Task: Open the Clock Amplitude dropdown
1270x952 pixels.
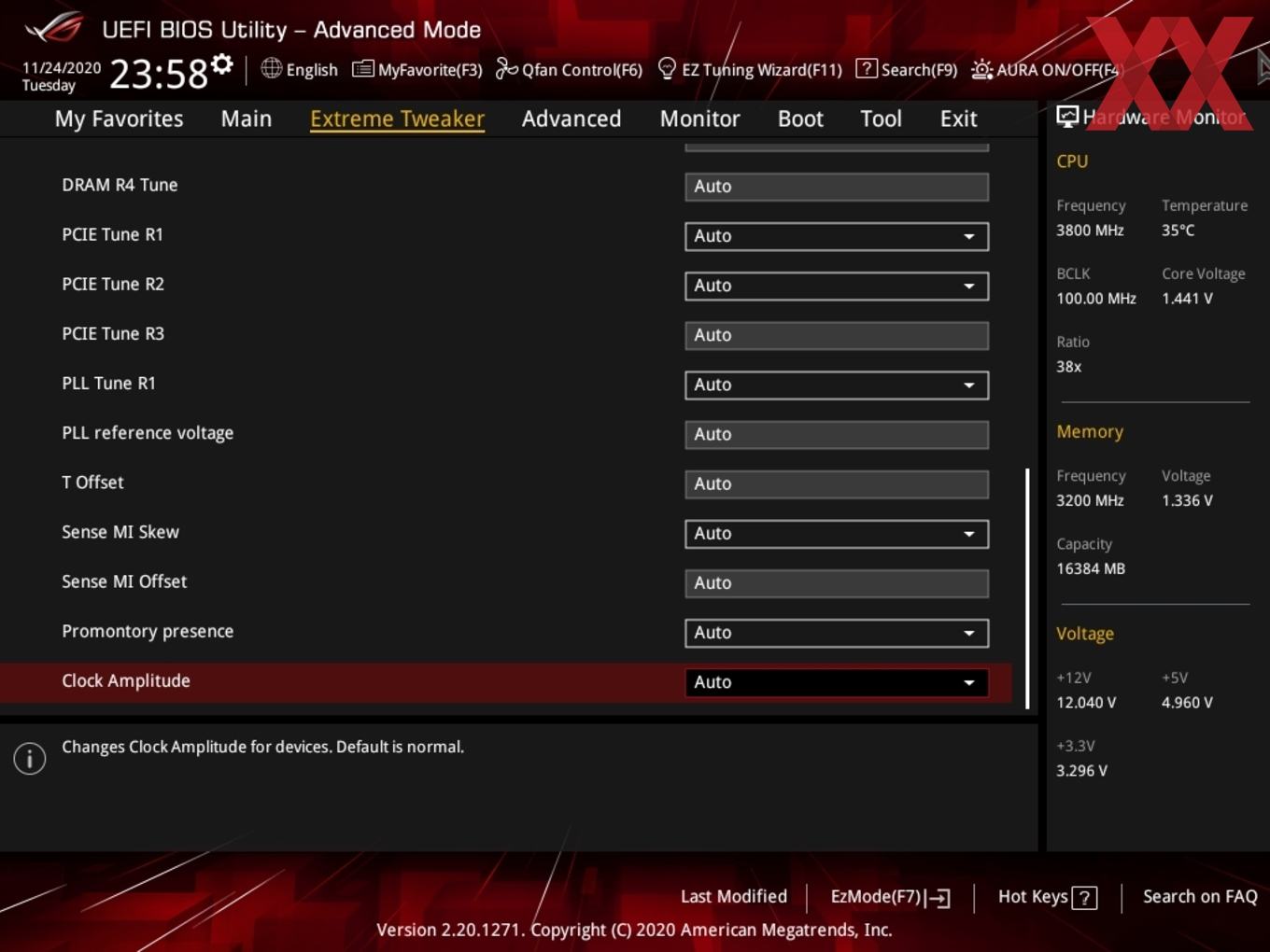Action: tap(837, 682)
